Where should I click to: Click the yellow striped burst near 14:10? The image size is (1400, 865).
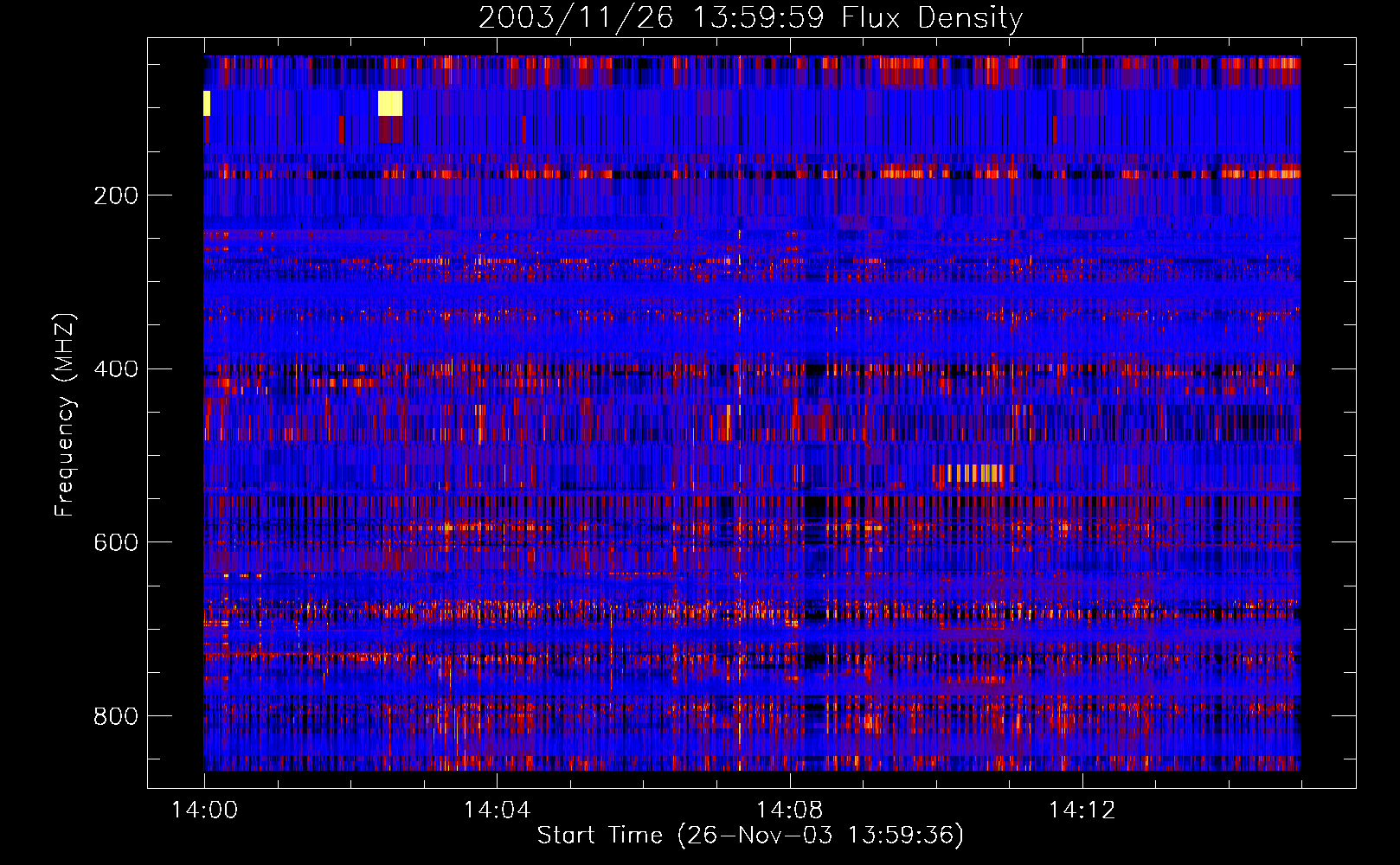coord(973,473)
